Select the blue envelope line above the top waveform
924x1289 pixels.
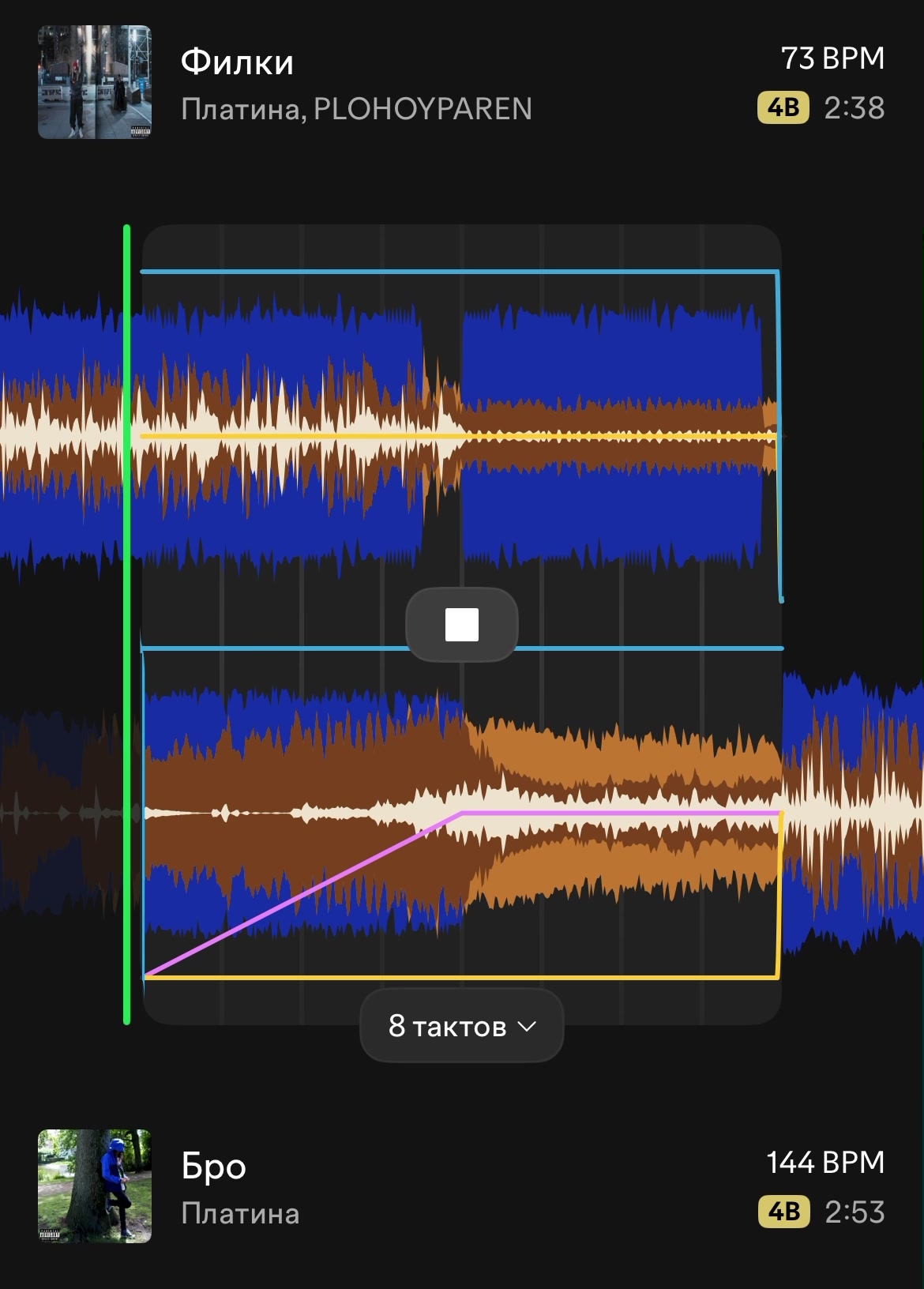(458, 272)
